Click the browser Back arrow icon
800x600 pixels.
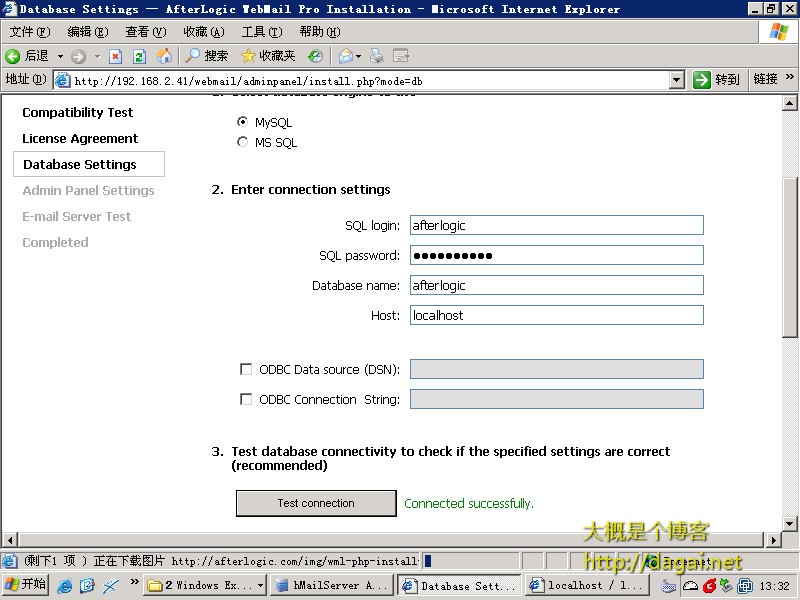coord(13,56)
